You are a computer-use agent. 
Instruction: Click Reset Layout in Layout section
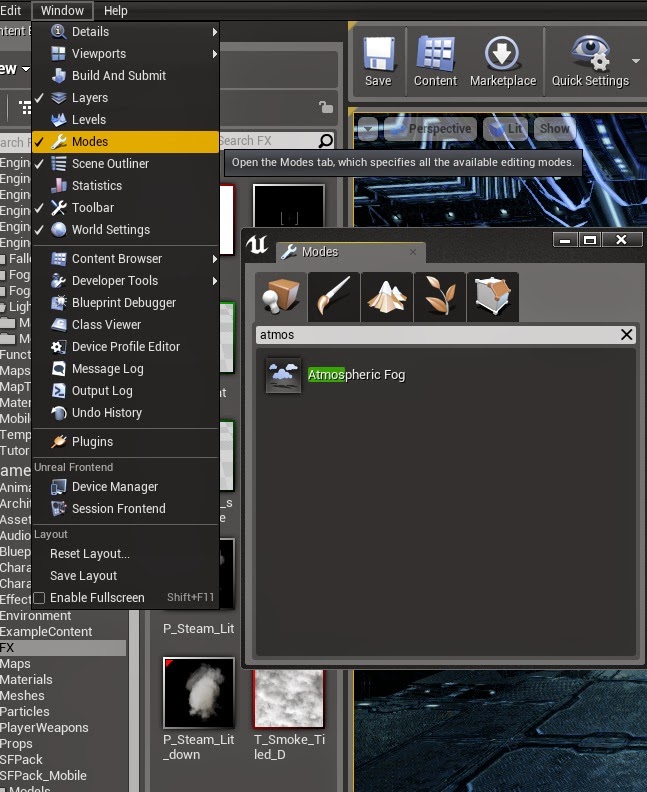(125, 554)
